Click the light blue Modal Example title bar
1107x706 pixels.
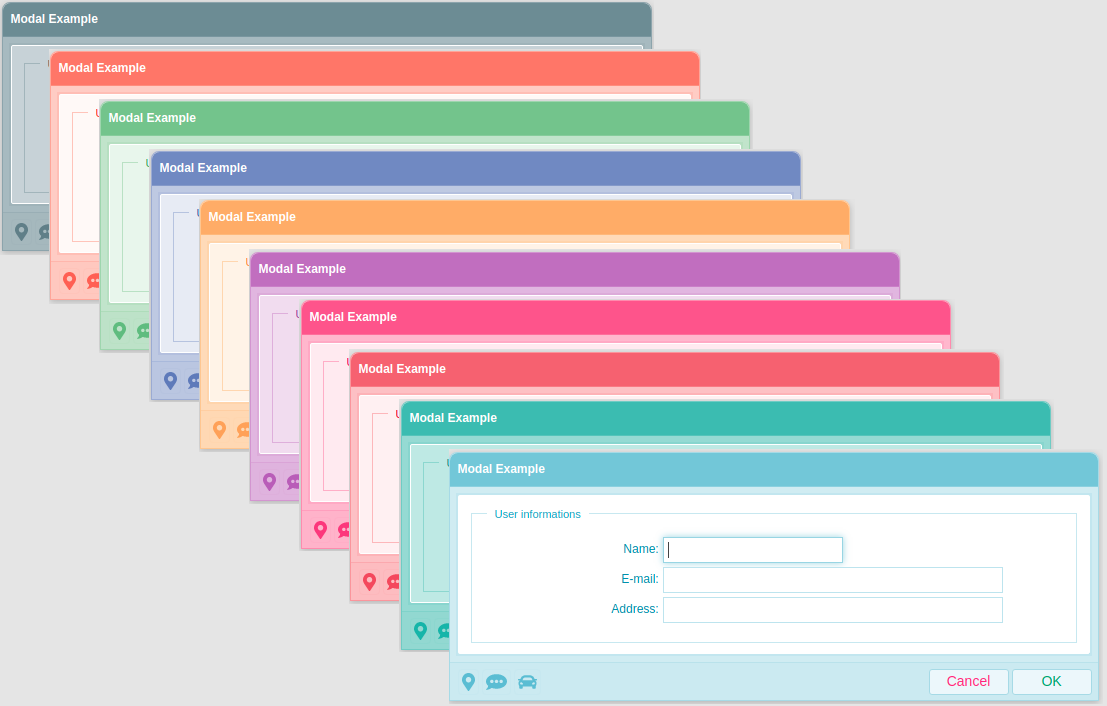773,469
